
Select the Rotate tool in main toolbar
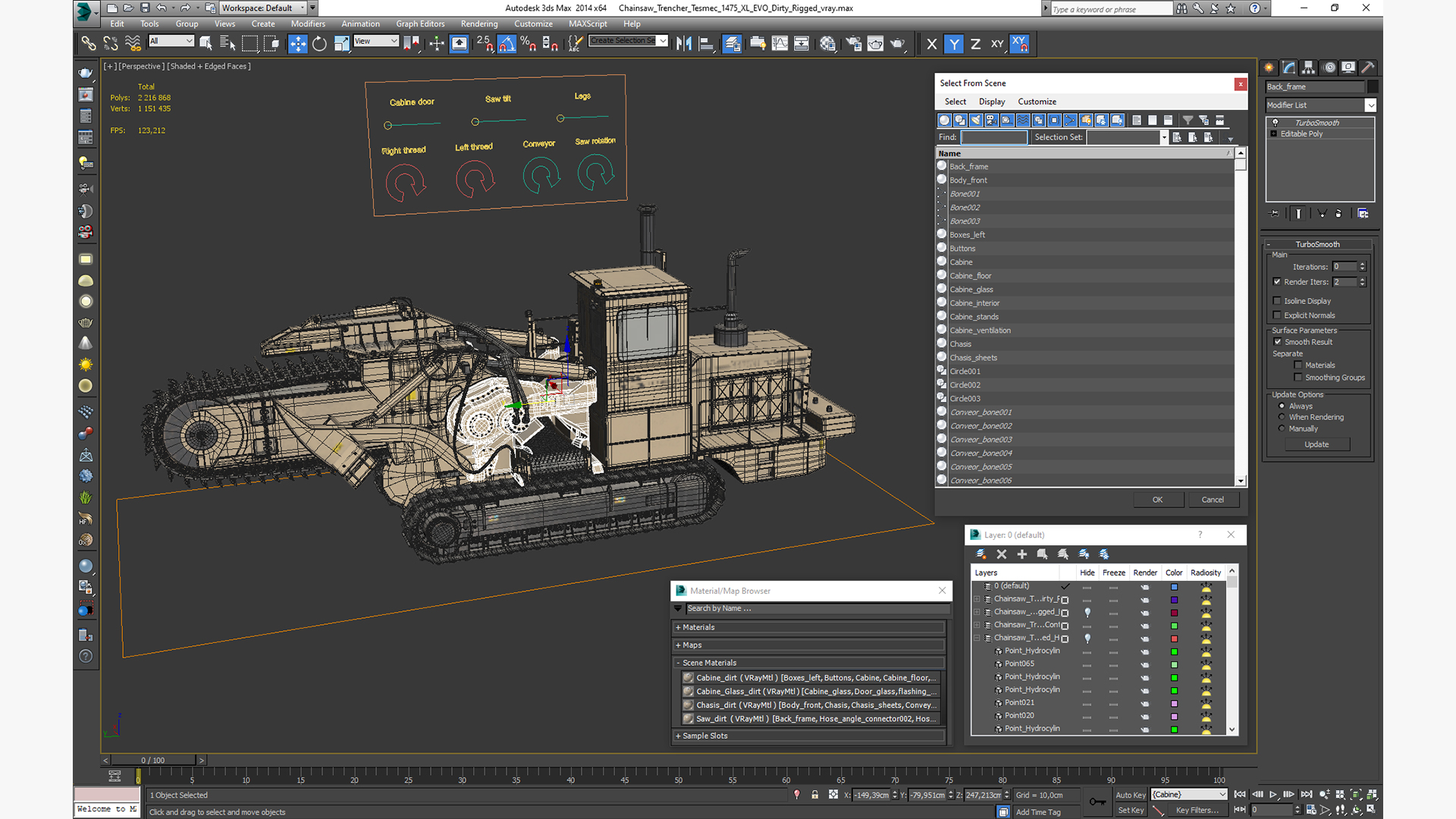(x=319, y=44)
